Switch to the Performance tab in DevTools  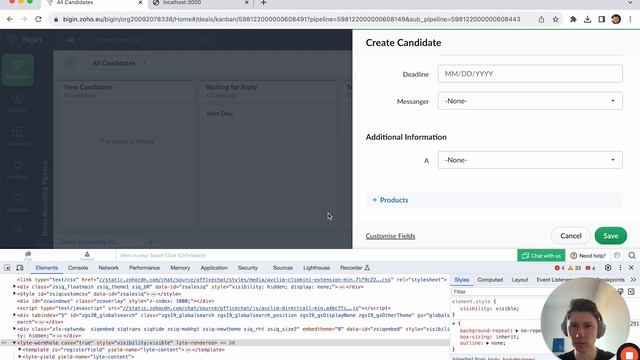[144, 268]
